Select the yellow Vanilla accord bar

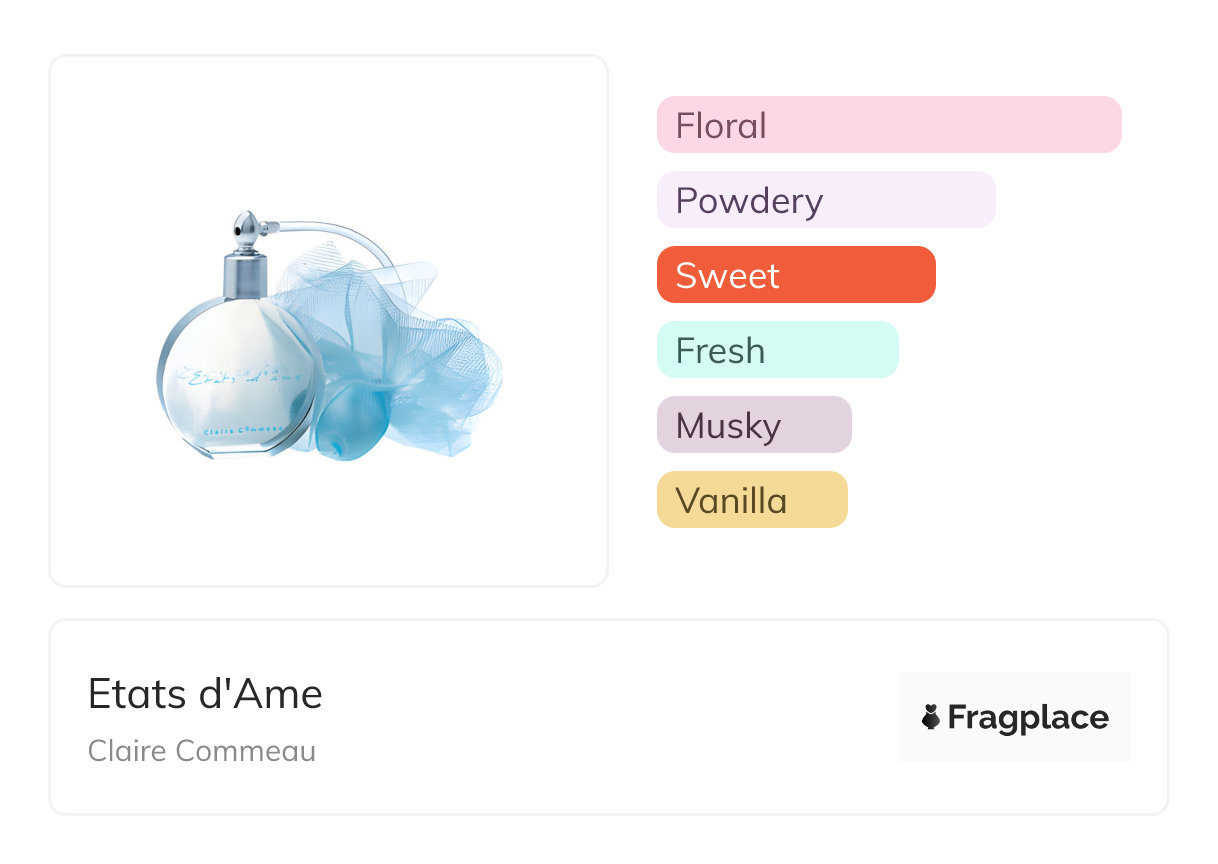pyautogui.click(x=751, y=500)
